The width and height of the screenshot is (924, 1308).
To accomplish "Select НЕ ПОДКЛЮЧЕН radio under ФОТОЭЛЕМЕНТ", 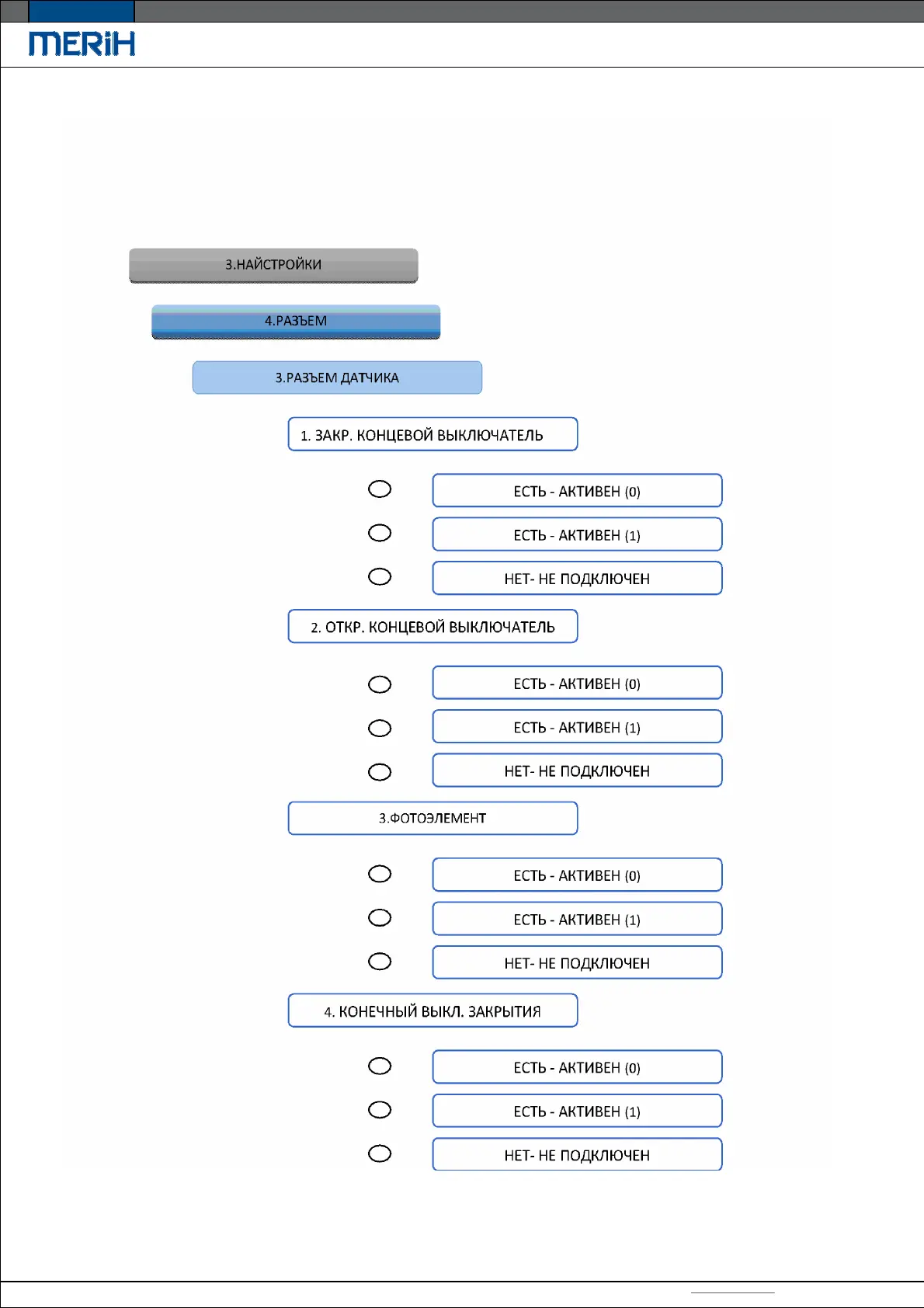I will [380, 962].
